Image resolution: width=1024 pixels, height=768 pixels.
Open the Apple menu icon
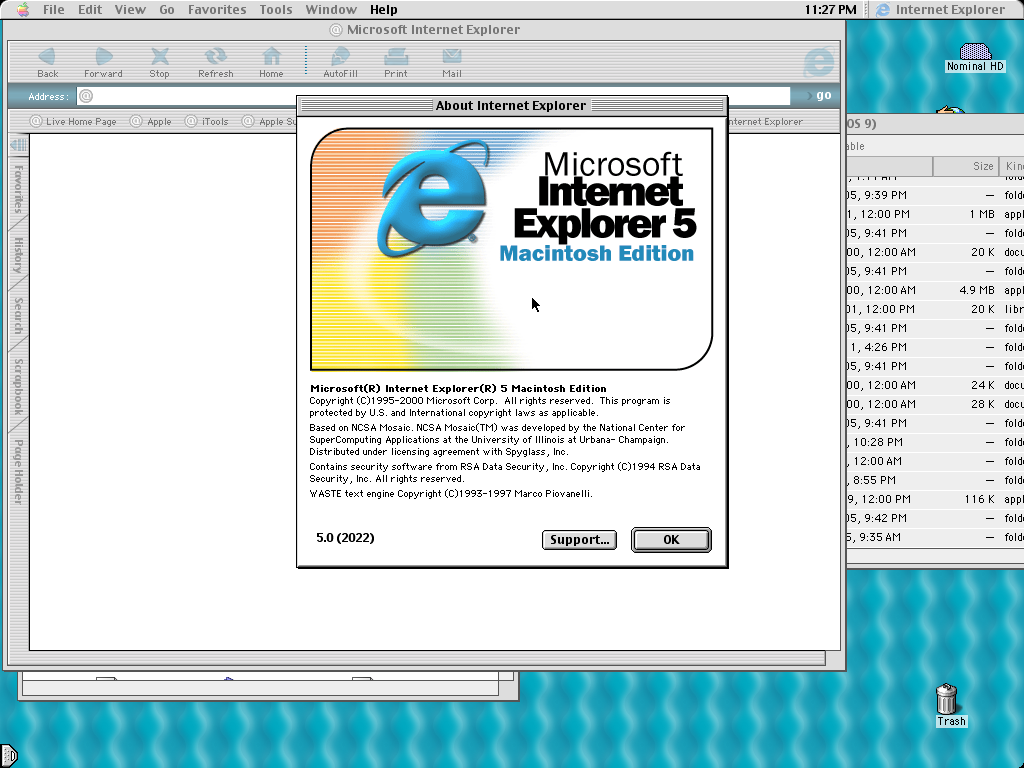[23, 9]
